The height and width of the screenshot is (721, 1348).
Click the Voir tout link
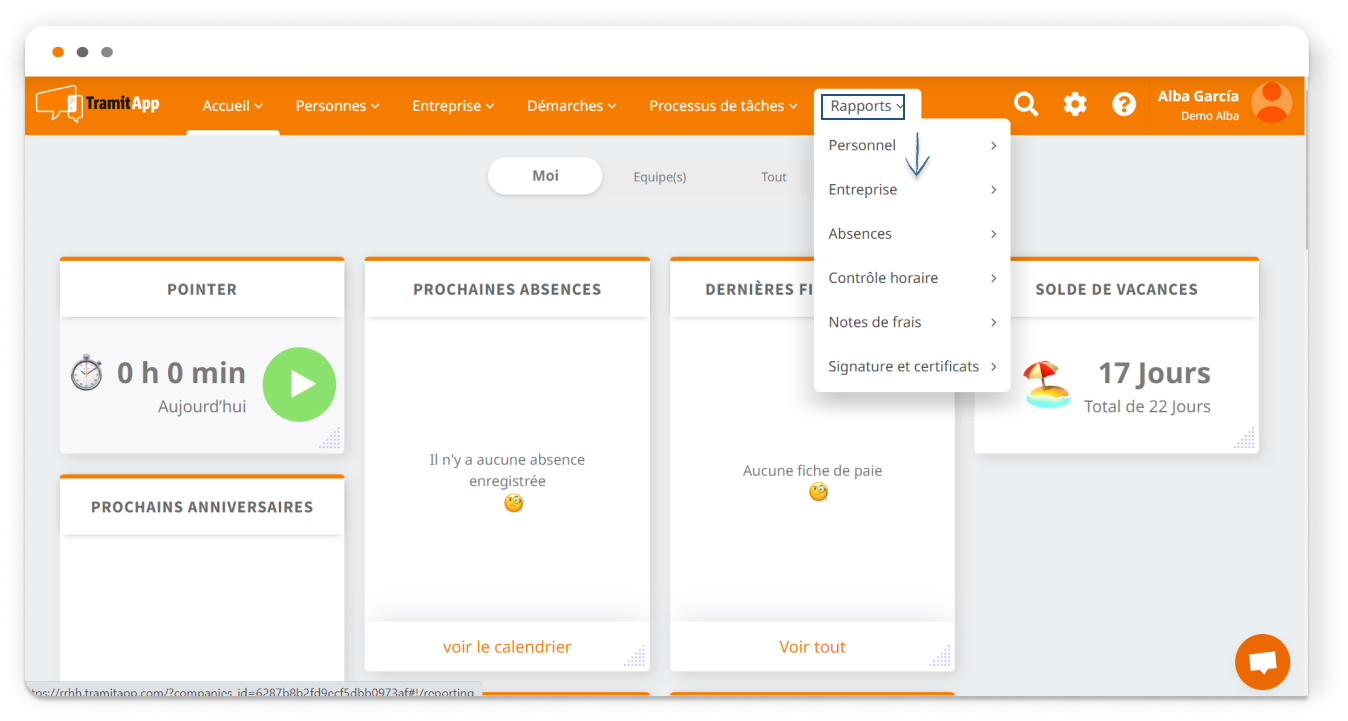[x=812, y=647]
